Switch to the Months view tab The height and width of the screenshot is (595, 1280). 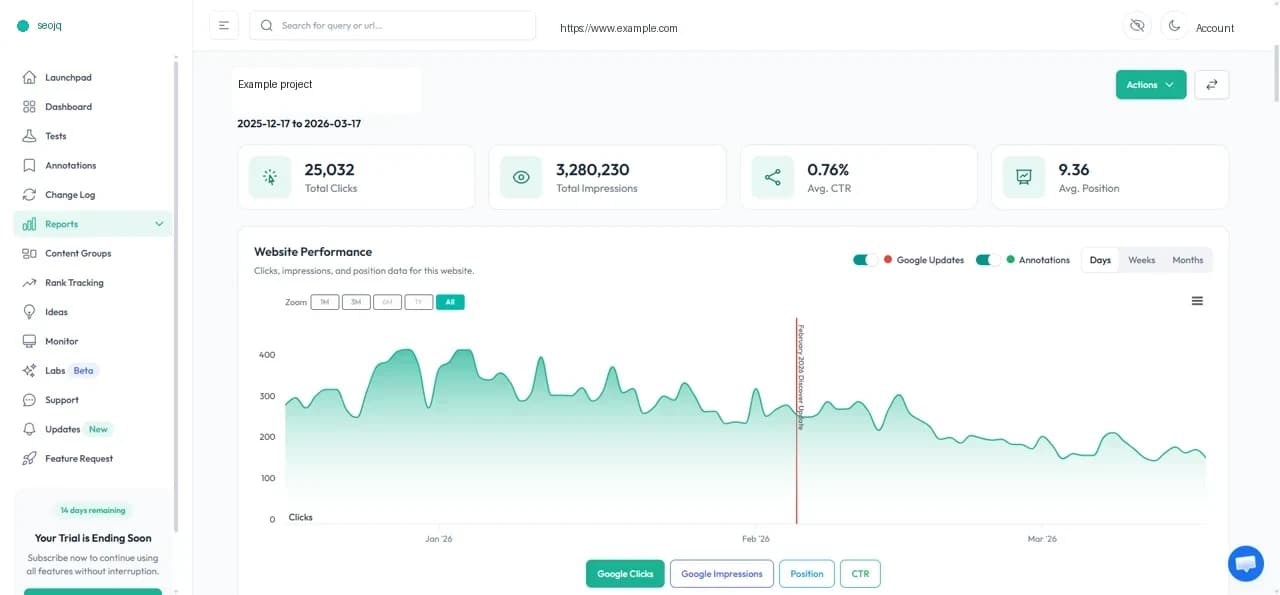pos(1187,259)
